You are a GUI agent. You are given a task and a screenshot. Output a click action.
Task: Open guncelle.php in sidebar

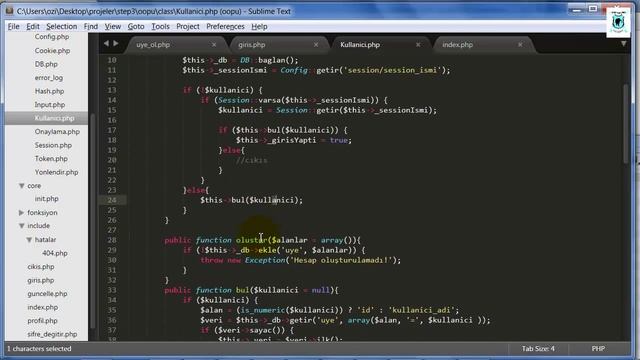(47, 293)
